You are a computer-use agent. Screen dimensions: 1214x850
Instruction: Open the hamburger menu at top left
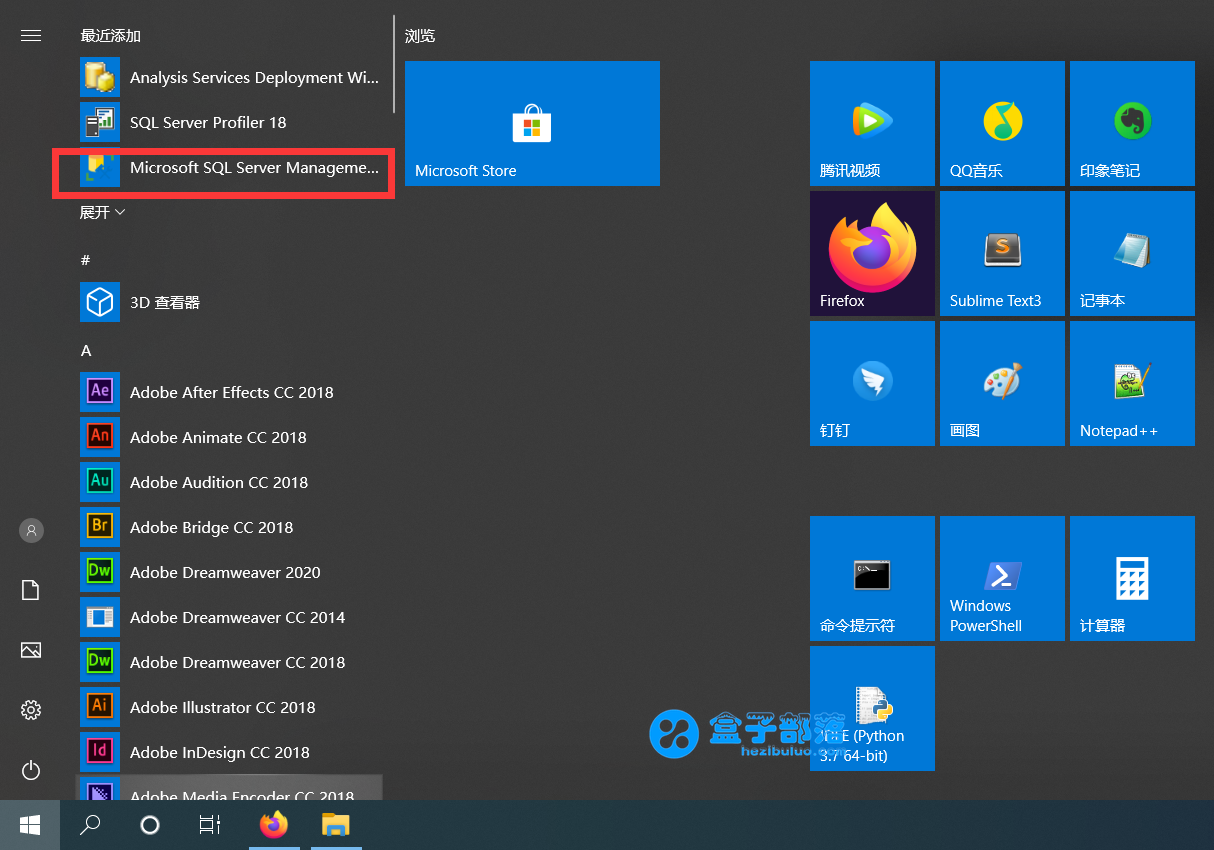(x=30, y=35)
